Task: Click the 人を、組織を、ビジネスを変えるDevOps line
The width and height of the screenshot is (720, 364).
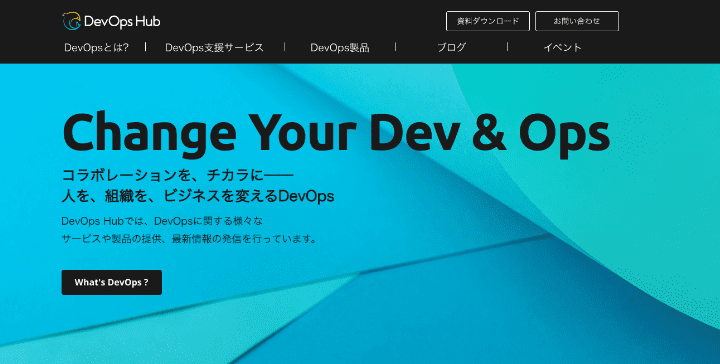Action: [x=198, y=196]
